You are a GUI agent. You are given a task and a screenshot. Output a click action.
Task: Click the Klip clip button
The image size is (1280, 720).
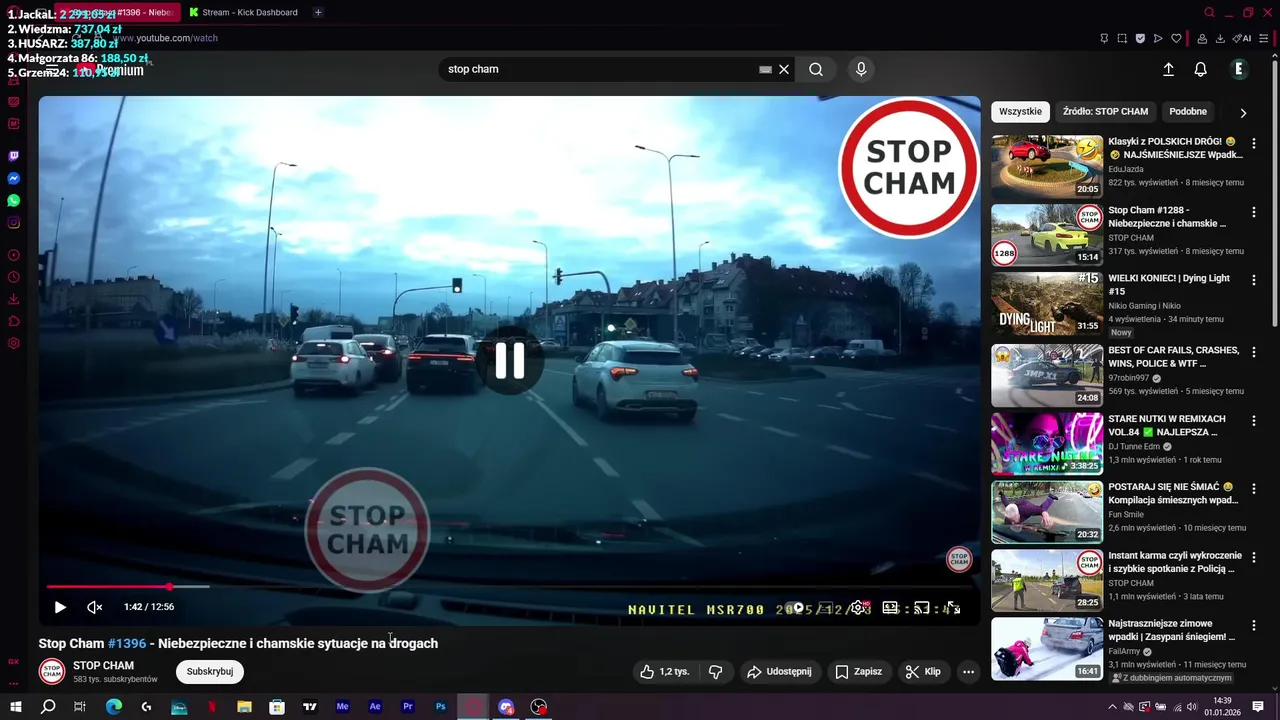point(923,672)
